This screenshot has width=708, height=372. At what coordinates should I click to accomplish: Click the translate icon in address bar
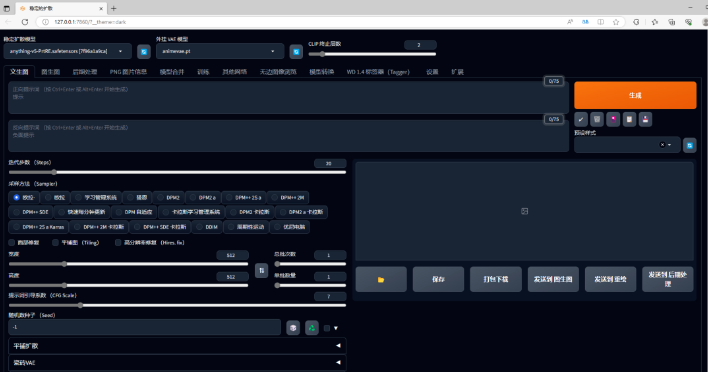585,22
